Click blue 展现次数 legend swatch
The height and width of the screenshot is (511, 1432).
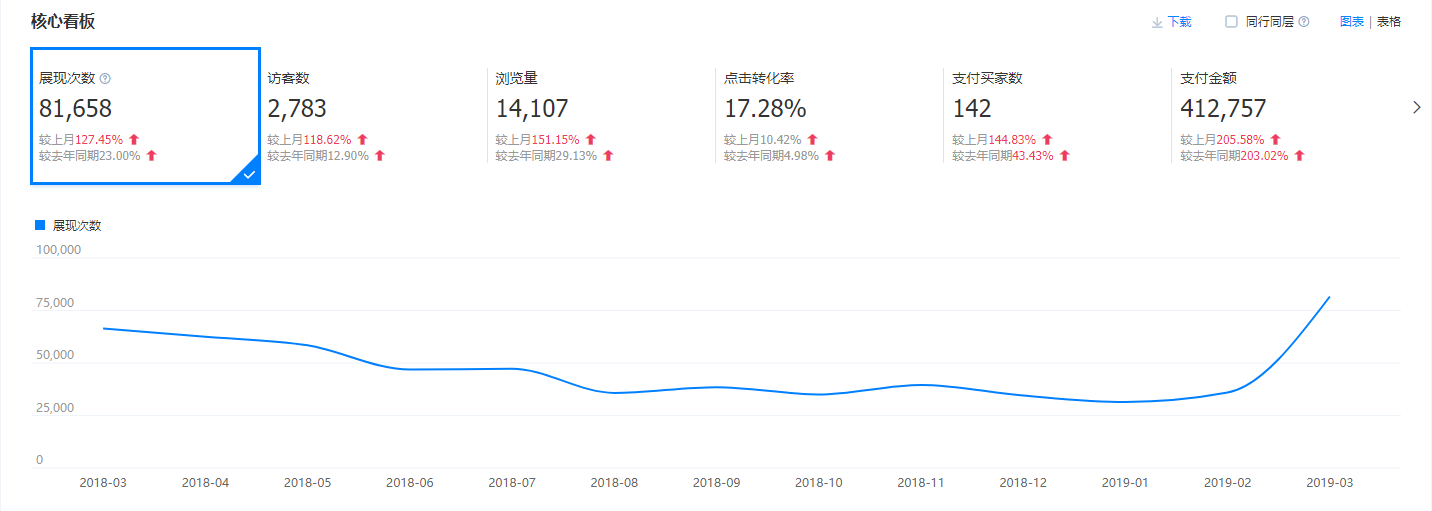tap(40, 225)
